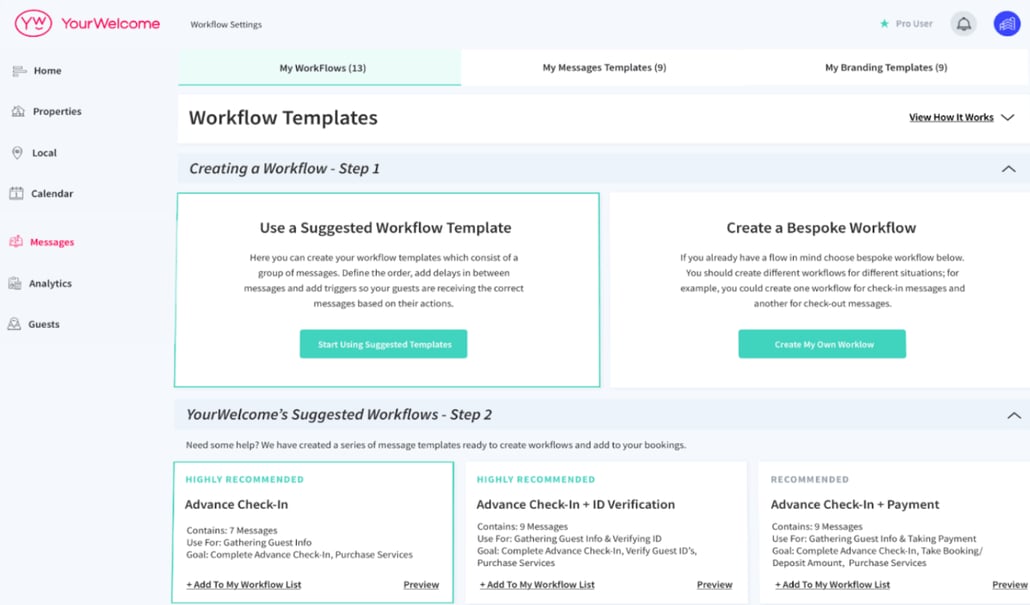Screen dimensions: 1030x605
Task: Click the blue user profile avatar
Action: pos(1006,25)
